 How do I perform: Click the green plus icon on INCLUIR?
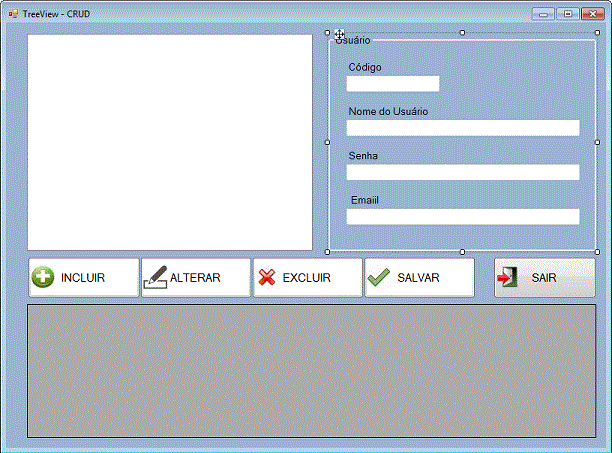(43, 277)
